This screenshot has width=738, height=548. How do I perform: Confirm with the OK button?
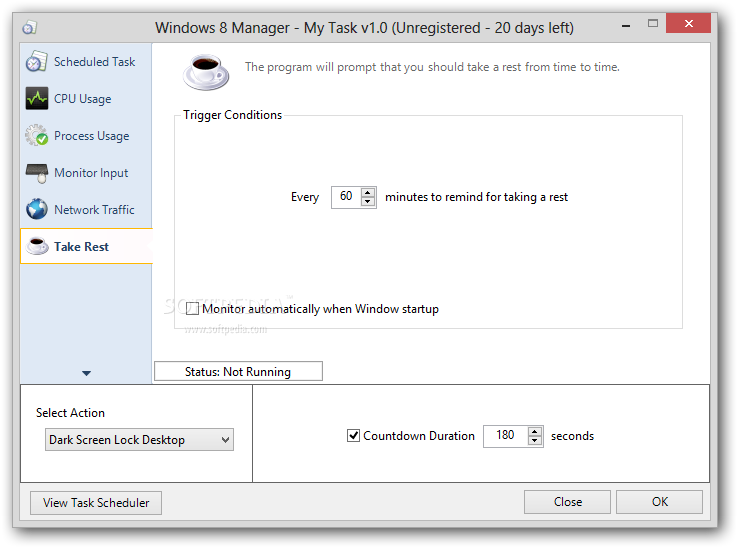tap(659, 502)
